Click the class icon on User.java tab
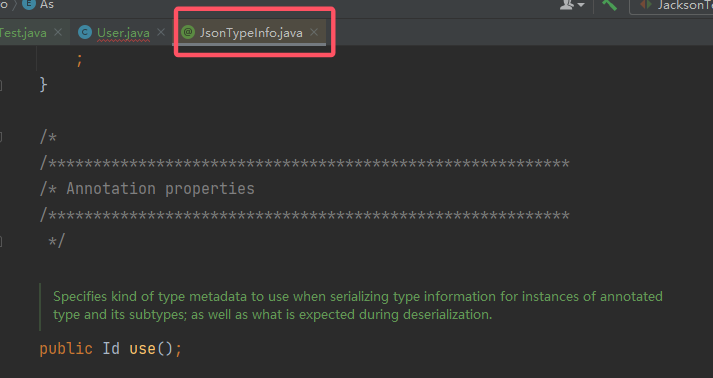 tap(85, 32)
